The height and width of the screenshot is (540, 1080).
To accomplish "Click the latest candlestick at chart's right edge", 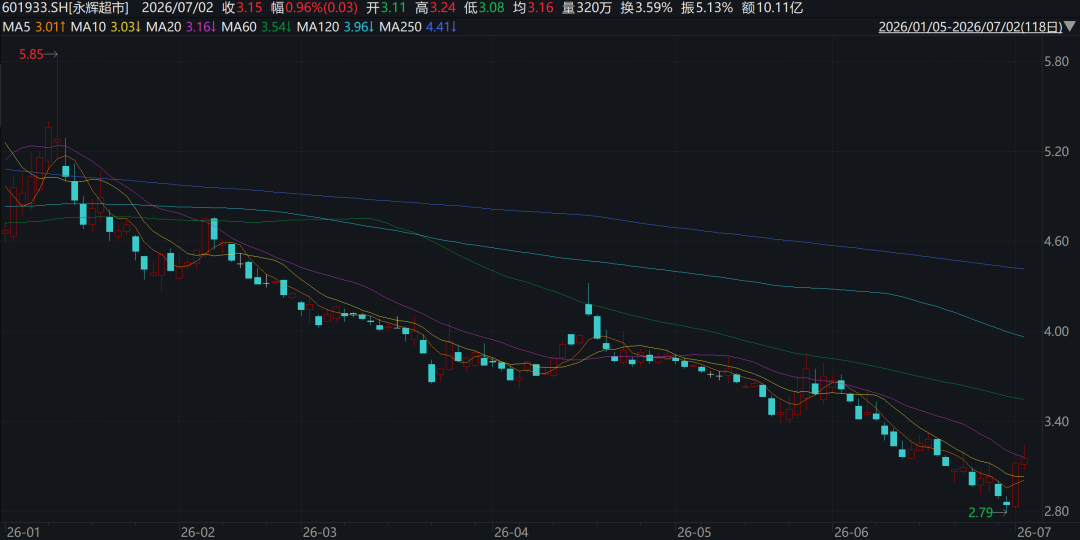I will tap(1024, 461).
